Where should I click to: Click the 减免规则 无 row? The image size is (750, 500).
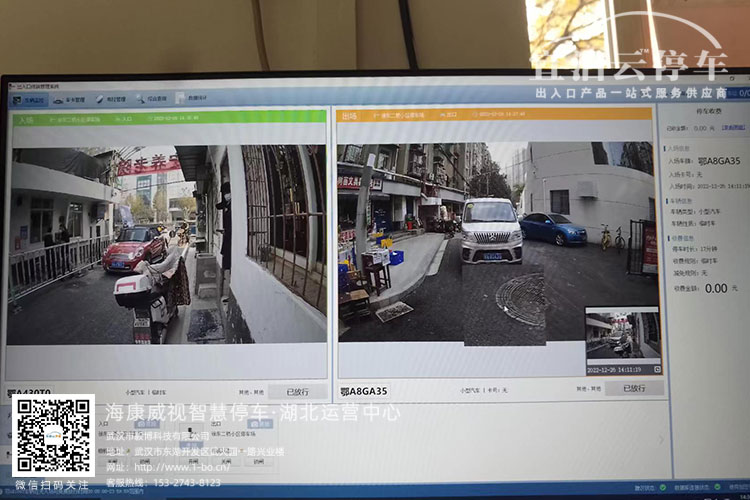point(690,273)
